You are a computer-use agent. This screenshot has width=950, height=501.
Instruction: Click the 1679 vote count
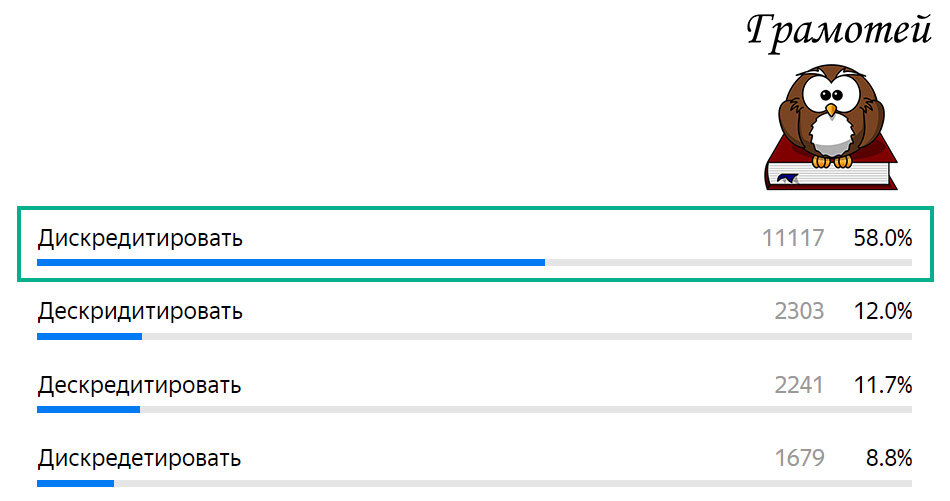pyautogui.click(x=799, y=459)
